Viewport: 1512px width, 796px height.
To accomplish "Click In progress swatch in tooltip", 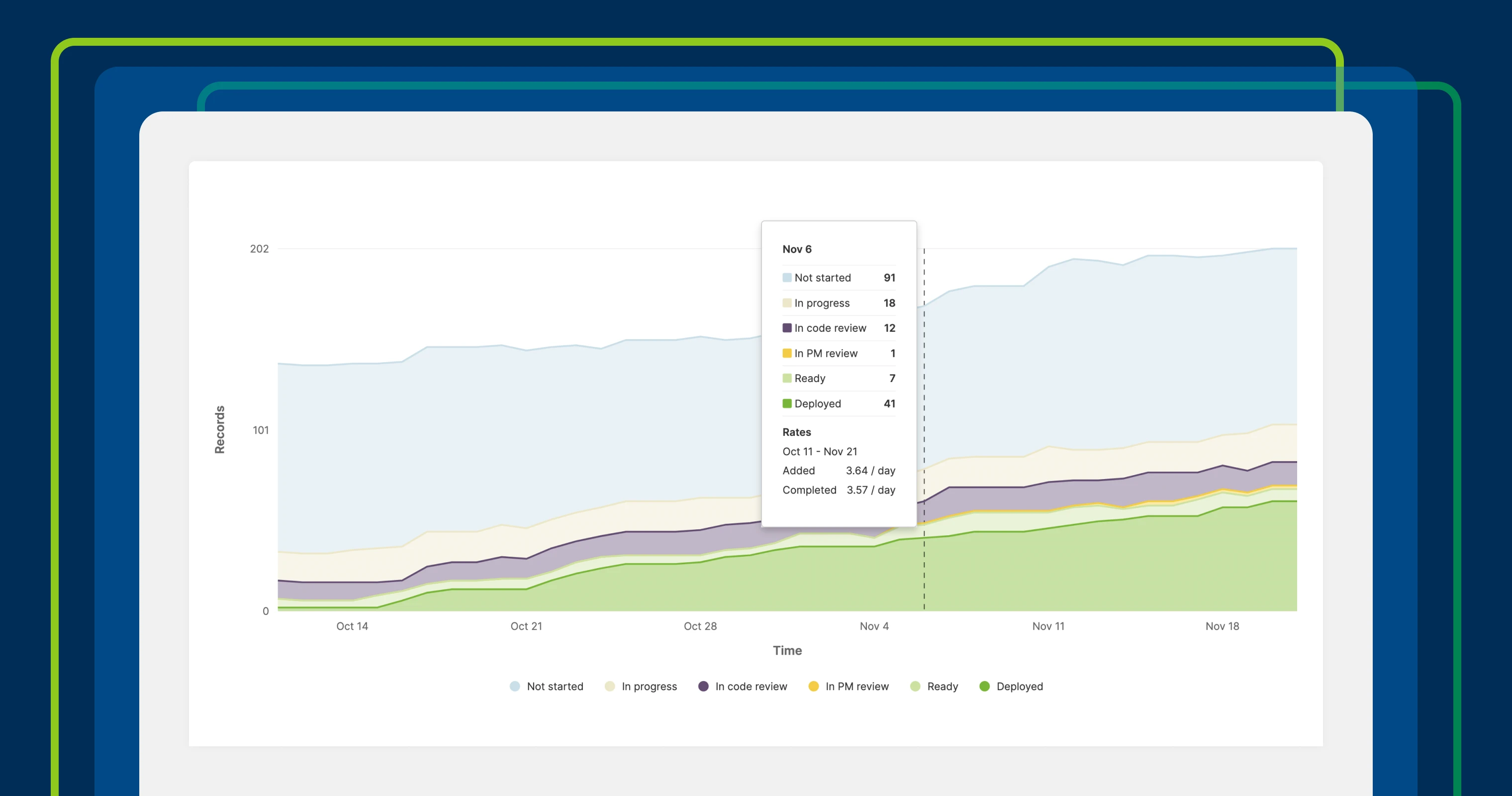I will tap(787, 303).
